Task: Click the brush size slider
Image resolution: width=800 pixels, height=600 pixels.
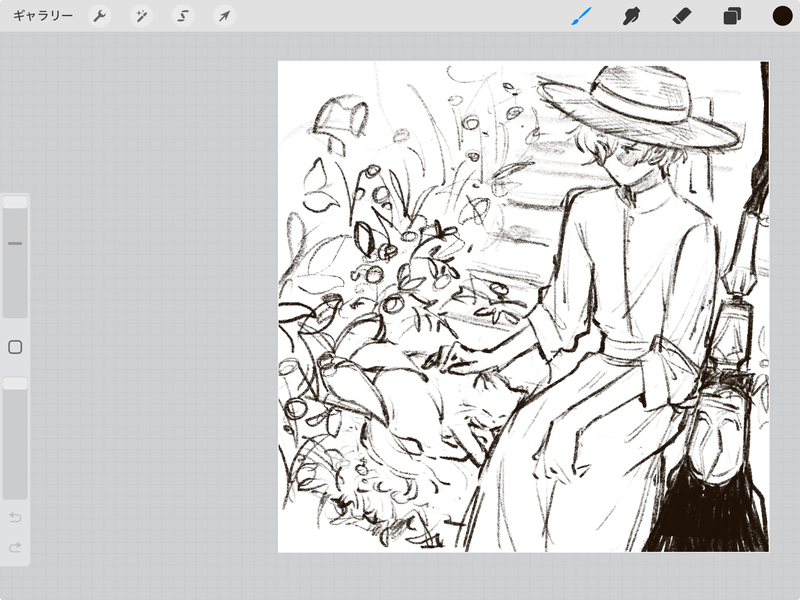Action: click(15, 257)
